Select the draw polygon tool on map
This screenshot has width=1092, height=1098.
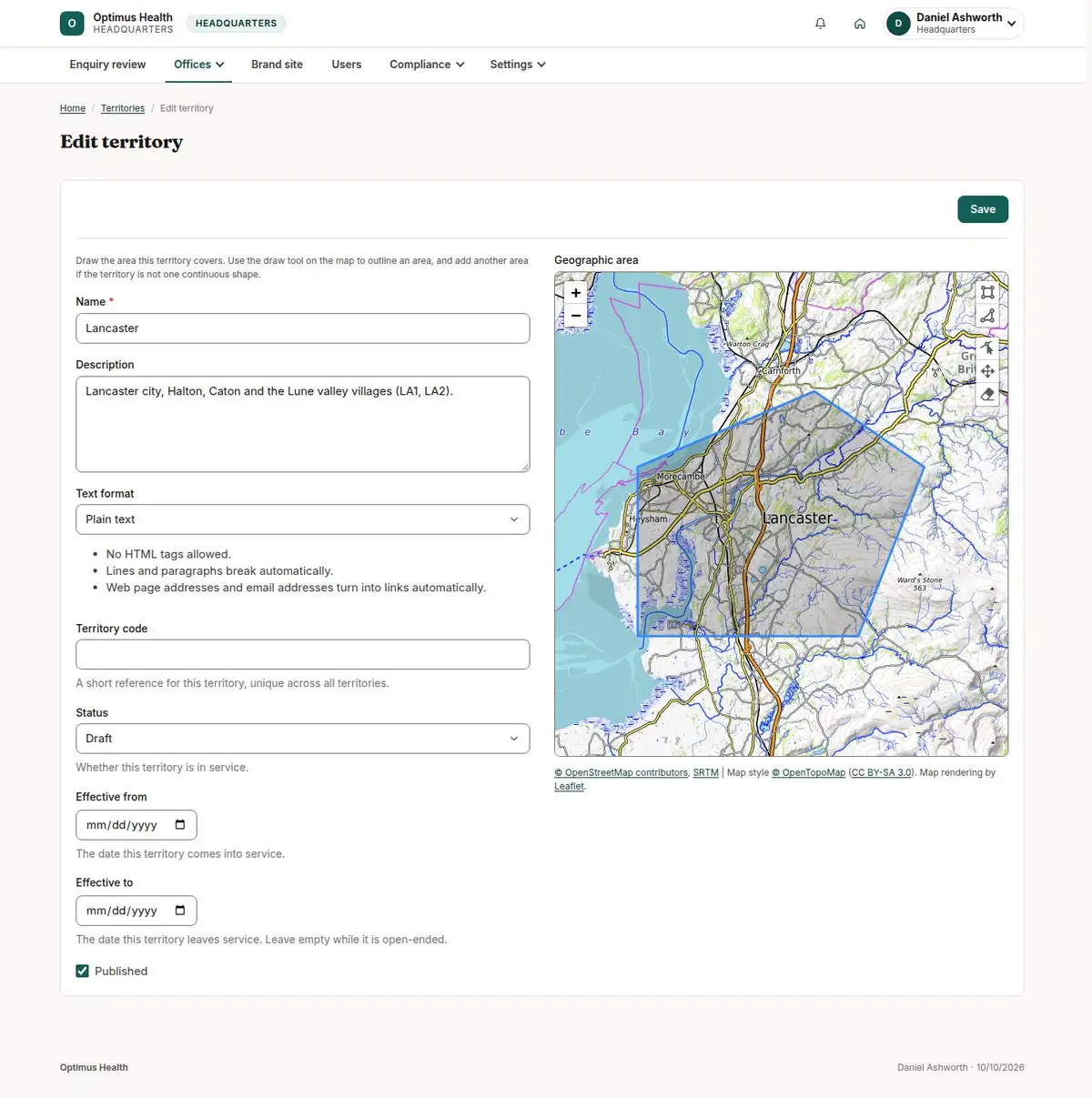pos(987,316)
